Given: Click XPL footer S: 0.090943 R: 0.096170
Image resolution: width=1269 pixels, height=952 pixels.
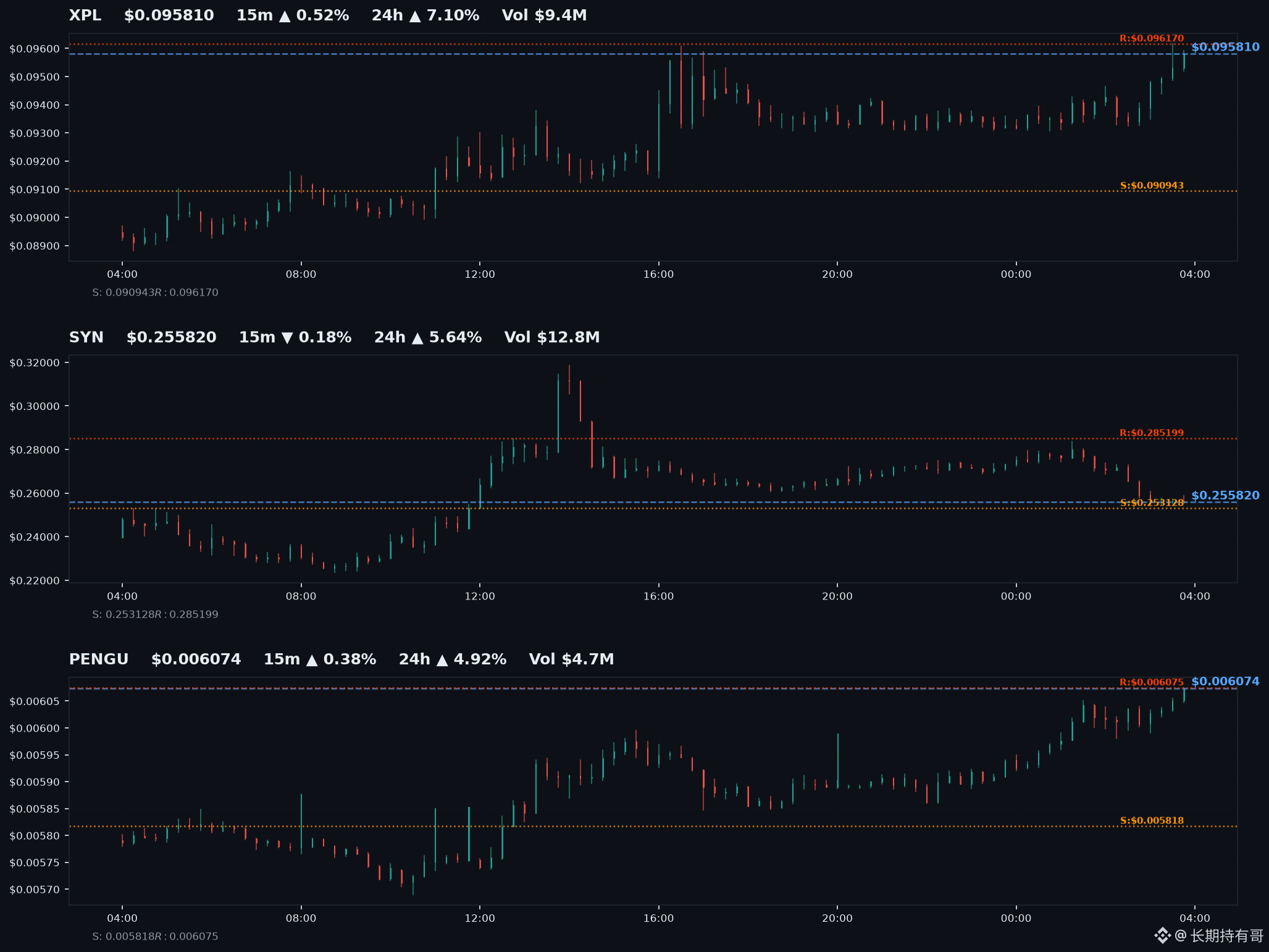Looking at the screenshot, I should (155, 293).
